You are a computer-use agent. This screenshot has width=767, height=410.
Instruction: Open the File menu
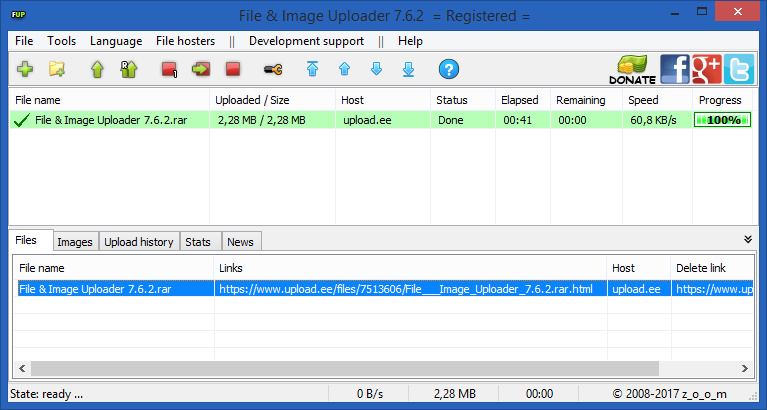tap(24, 41)
